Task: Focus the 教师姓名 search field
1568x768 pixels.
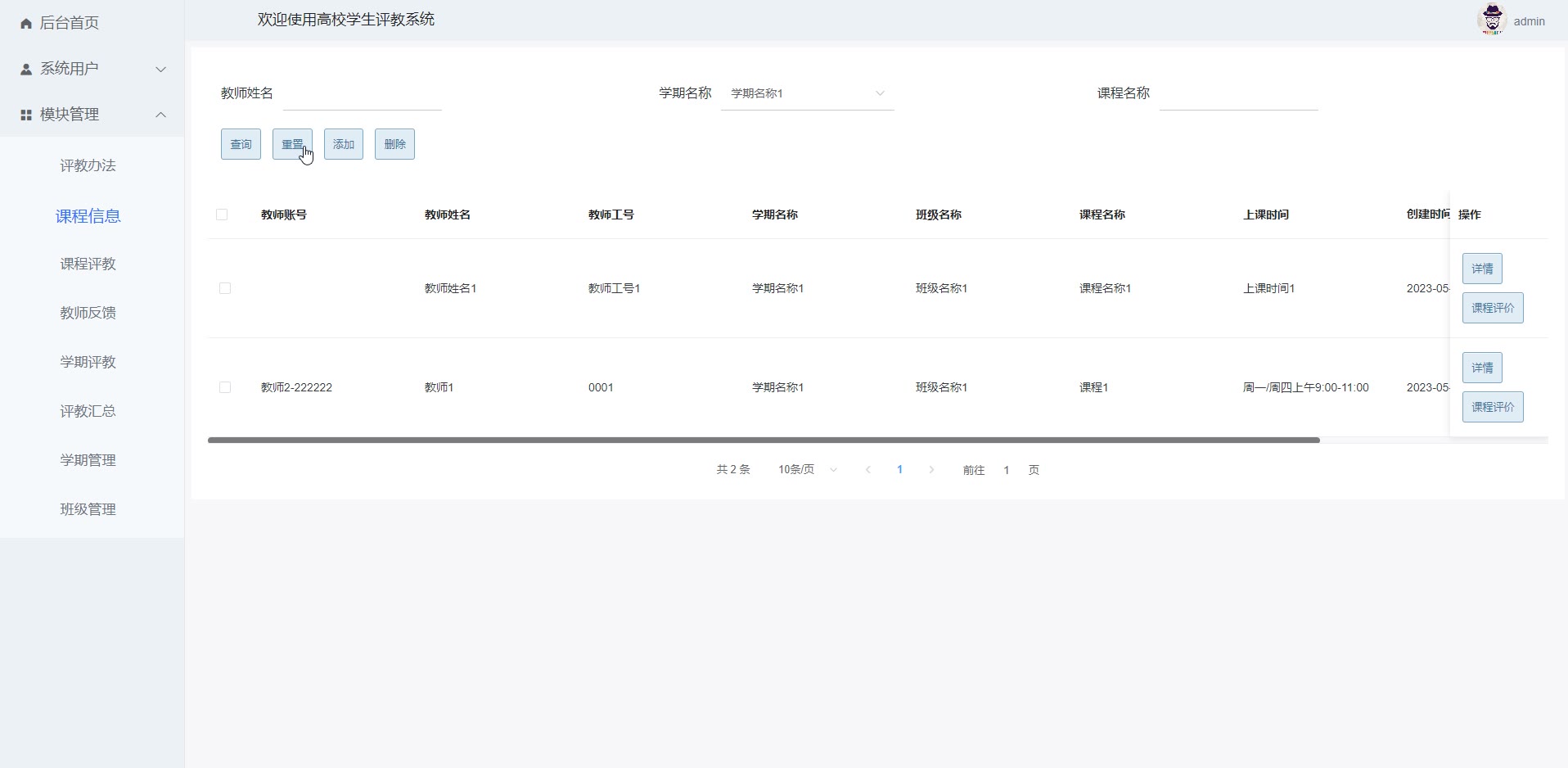Action: [x=363, y=93]
